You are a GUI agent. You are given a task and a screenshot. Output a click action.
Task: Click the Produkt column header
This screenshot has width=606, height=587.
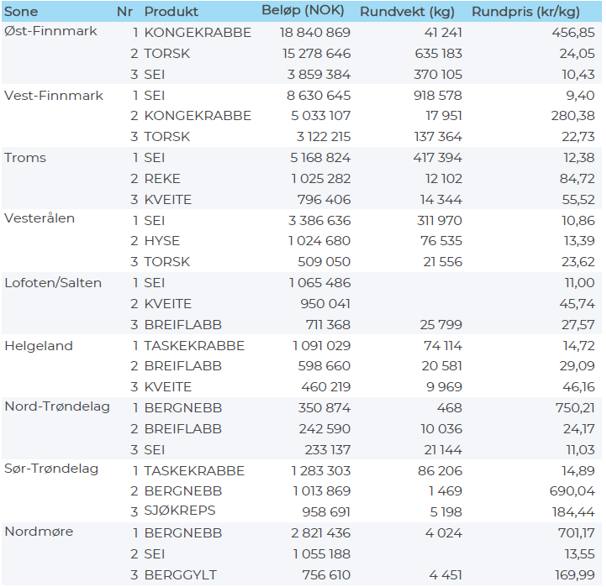[171, 11]
